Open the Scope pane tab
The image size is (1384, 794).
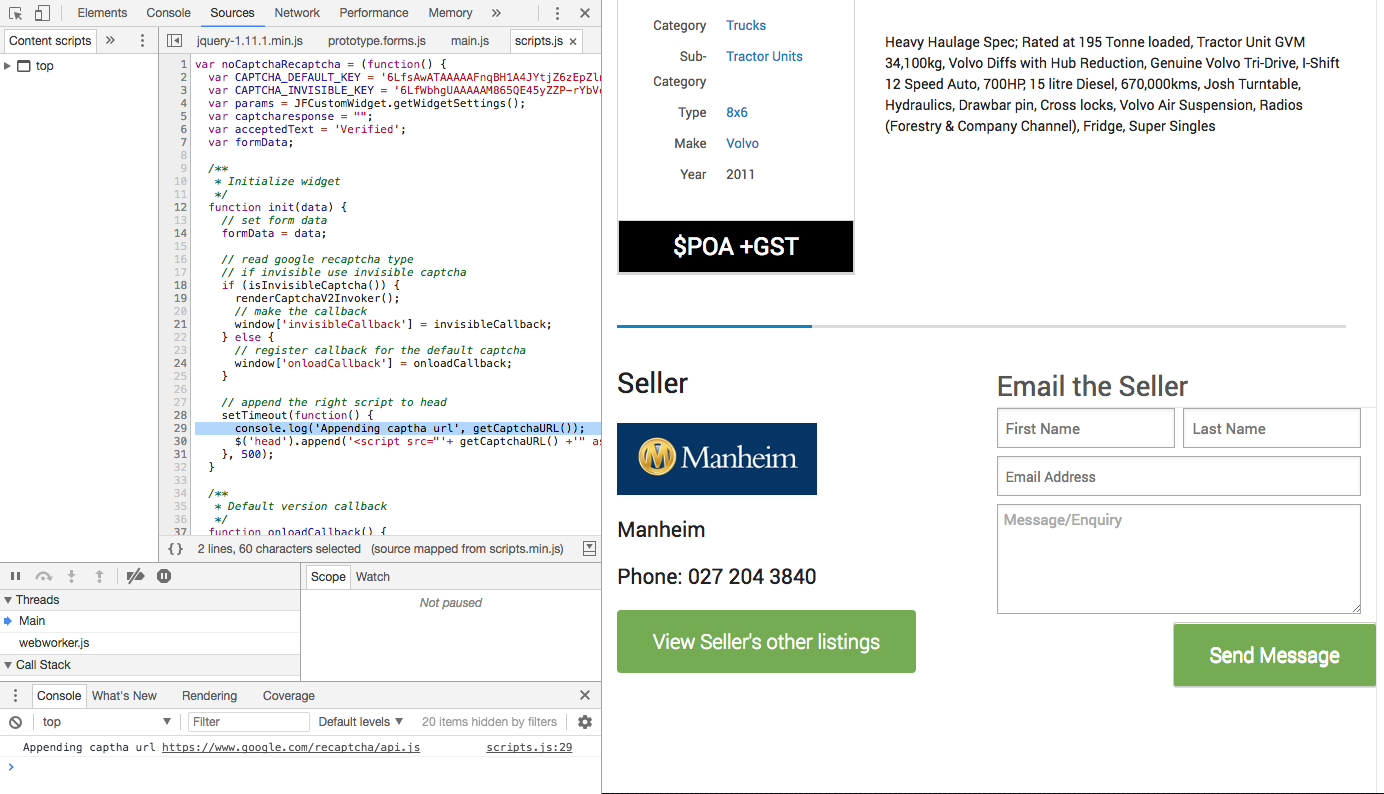(328, 577)
